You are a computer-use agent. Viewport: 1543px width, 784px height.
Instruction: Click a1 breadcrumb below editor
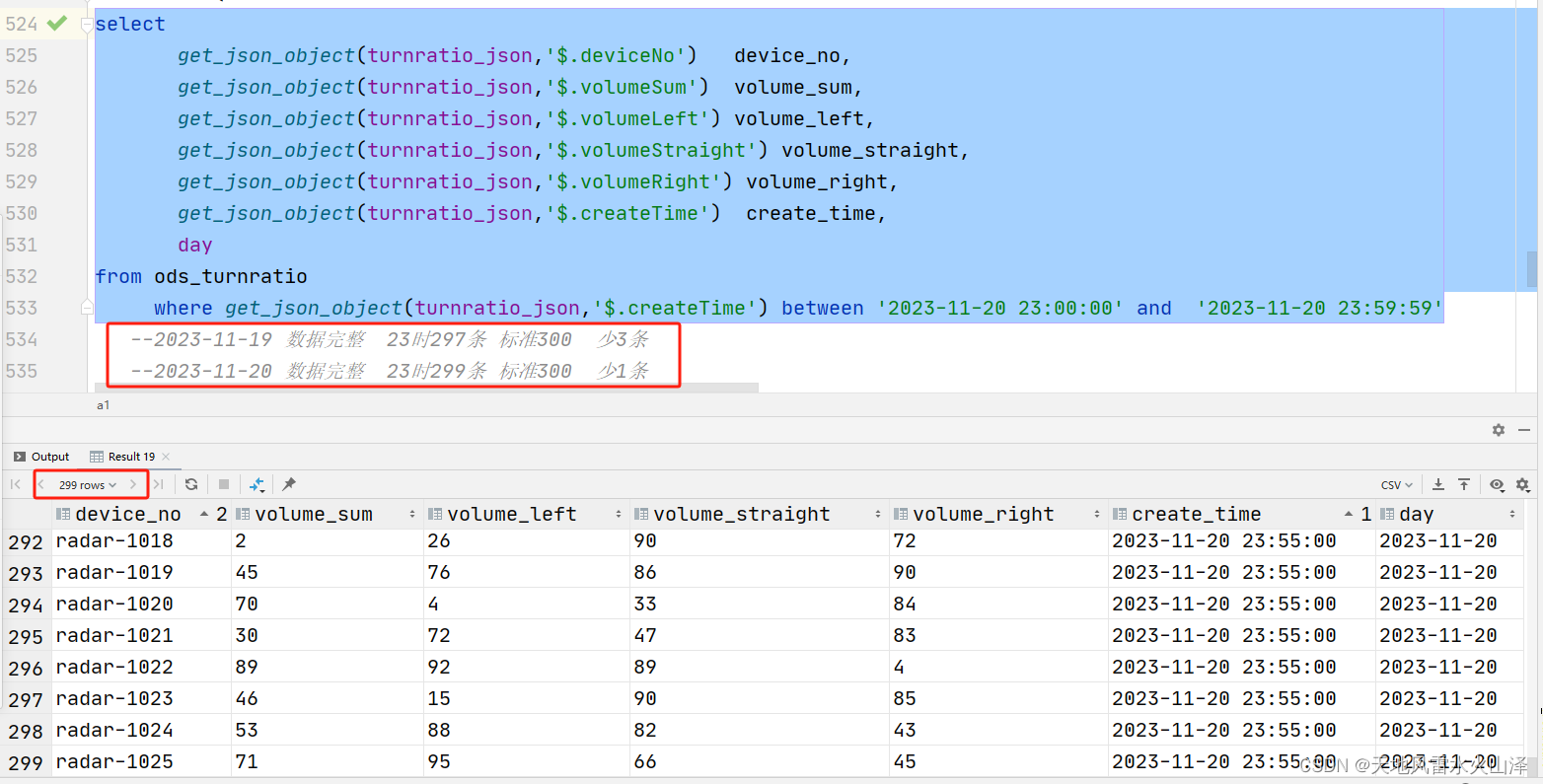104,405
